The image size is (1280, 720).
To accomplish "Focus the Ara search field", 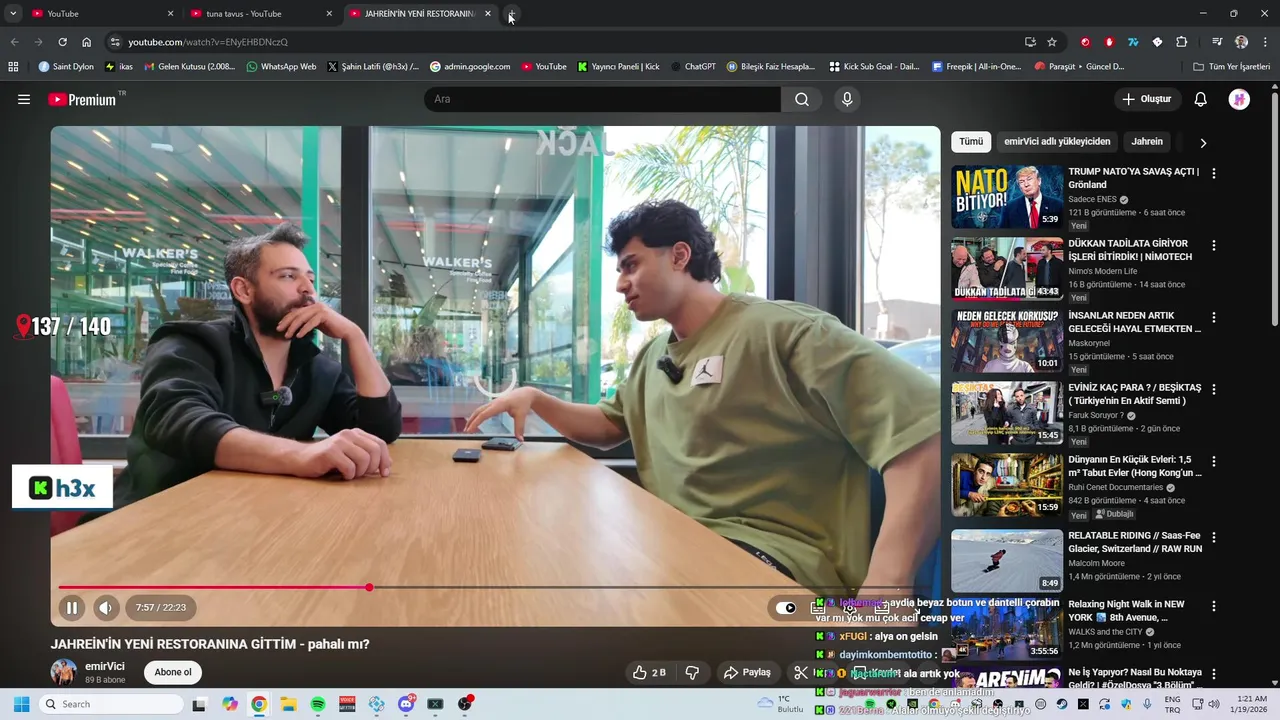I will click(x=603, y=99).
